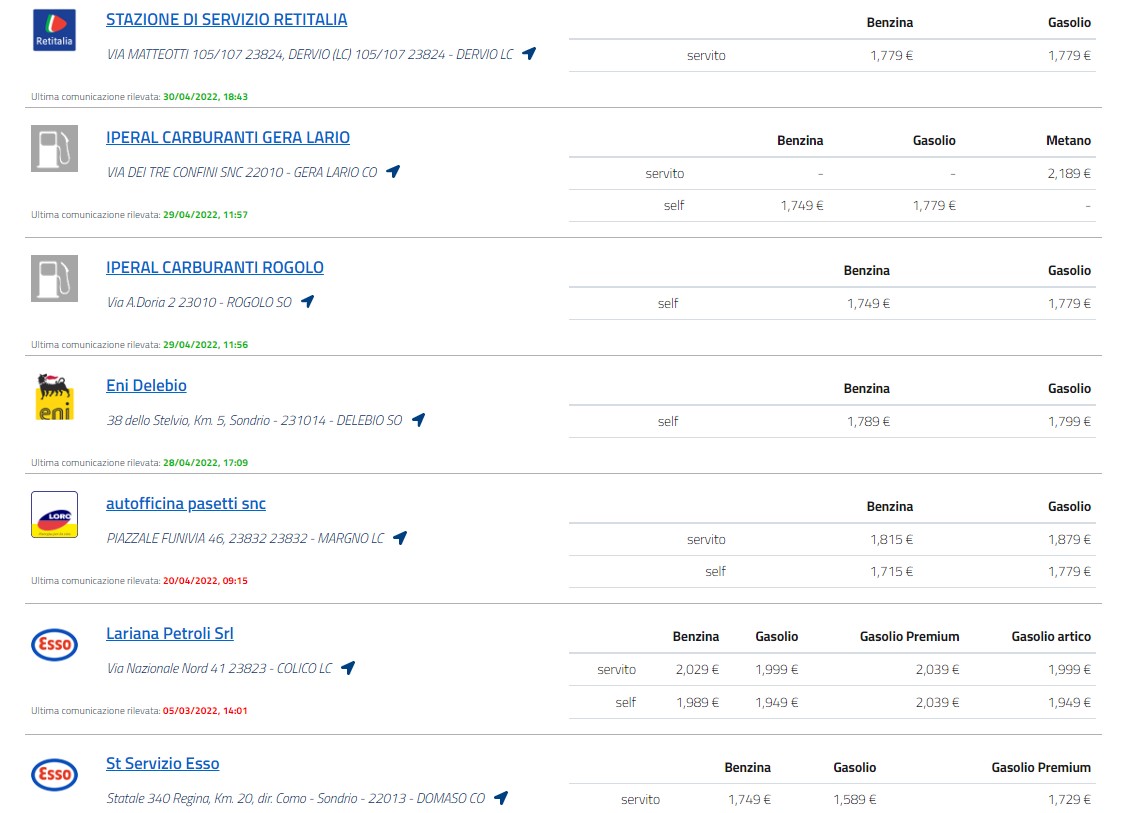This screenshot has width=1146, height=813.
Task: Open directions arrow for Margno address
Action: [x=400, y=537]
